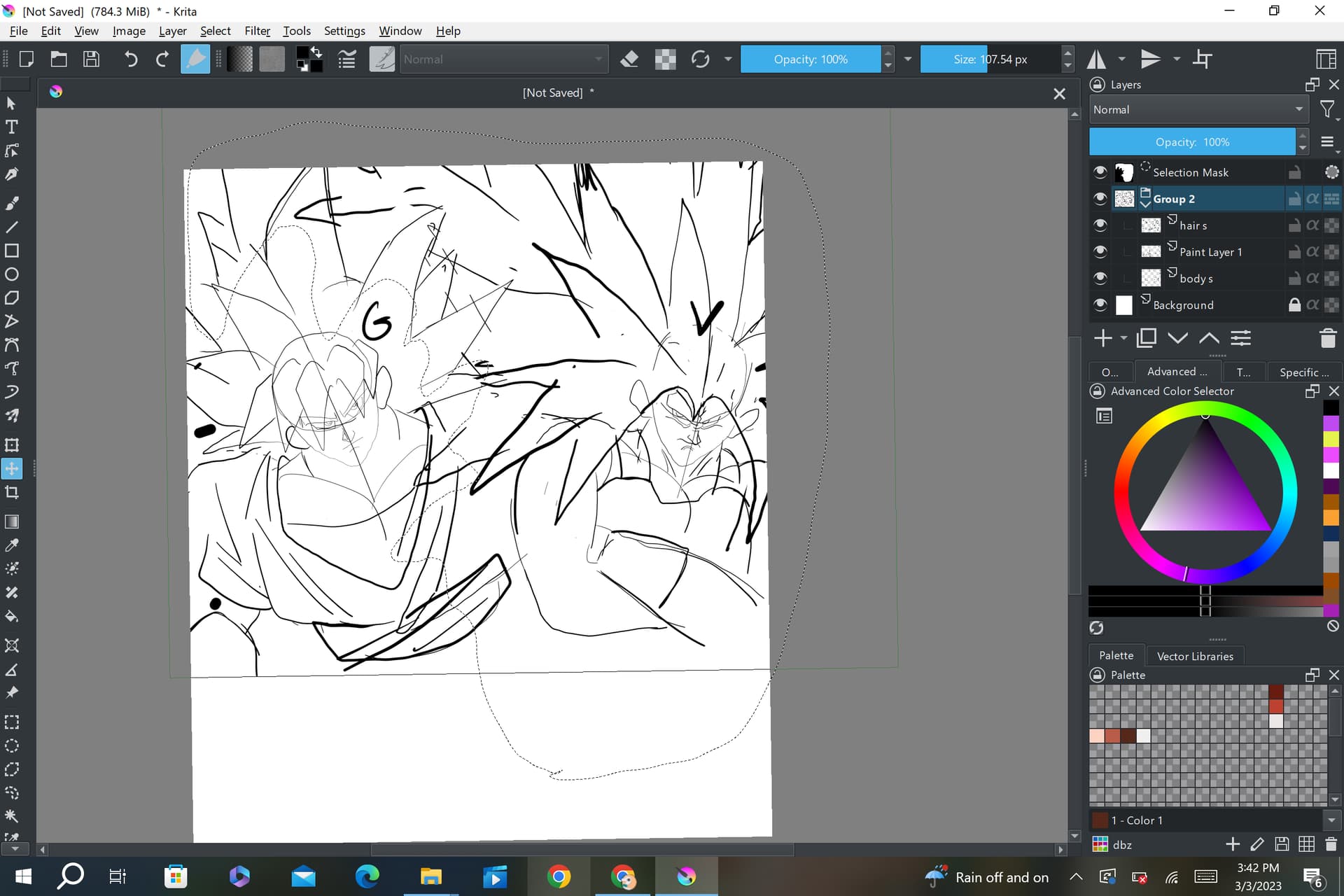Switch to the Vector Libraries tab
The width and height of the screenshot is (1344, 896).
[x=1195, y=656]
